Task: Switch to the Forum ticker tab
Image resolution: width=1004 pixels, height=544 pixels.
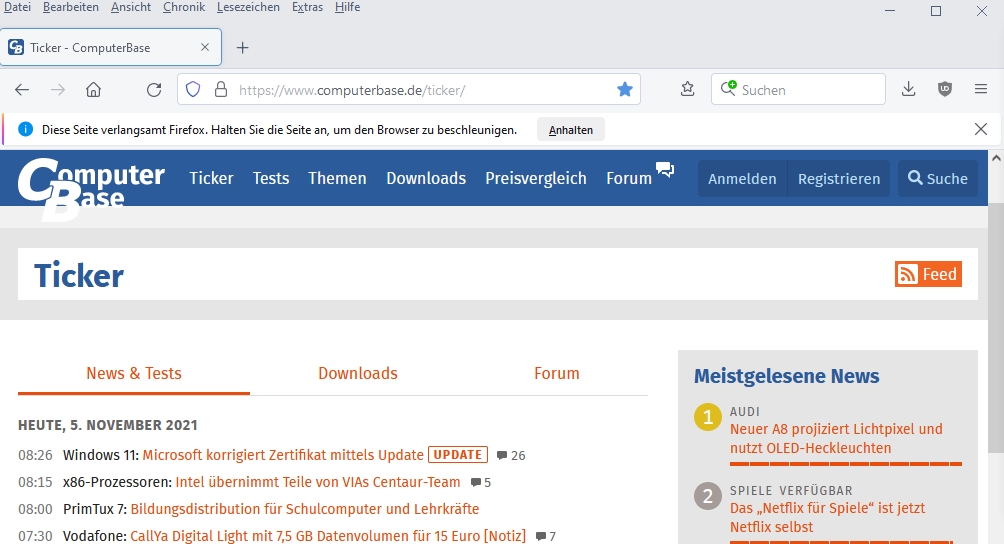Action: point(556,373)
